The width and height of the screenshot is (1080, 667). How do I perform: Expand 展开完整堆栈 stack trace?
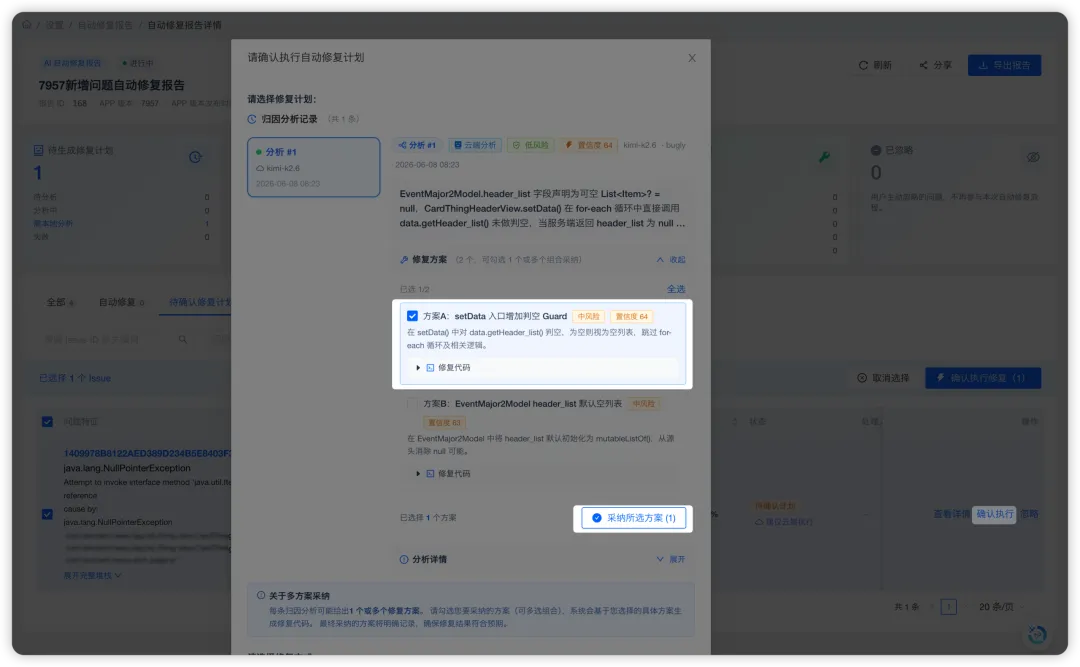[x=93, y=575]
